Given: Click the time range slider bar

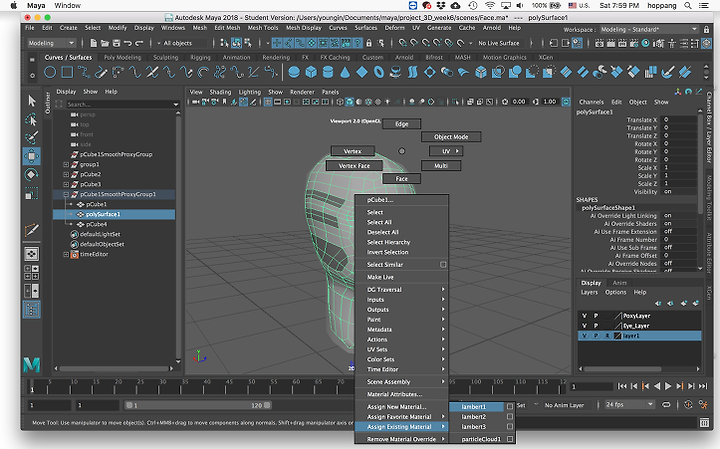Looking at the screenshot, I should click(198, 405).
